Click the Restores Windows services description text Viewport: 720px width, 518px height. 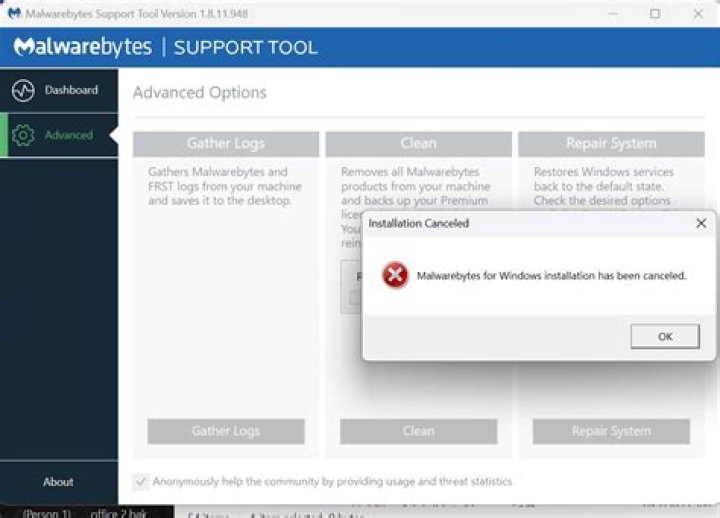pos(603,186)
